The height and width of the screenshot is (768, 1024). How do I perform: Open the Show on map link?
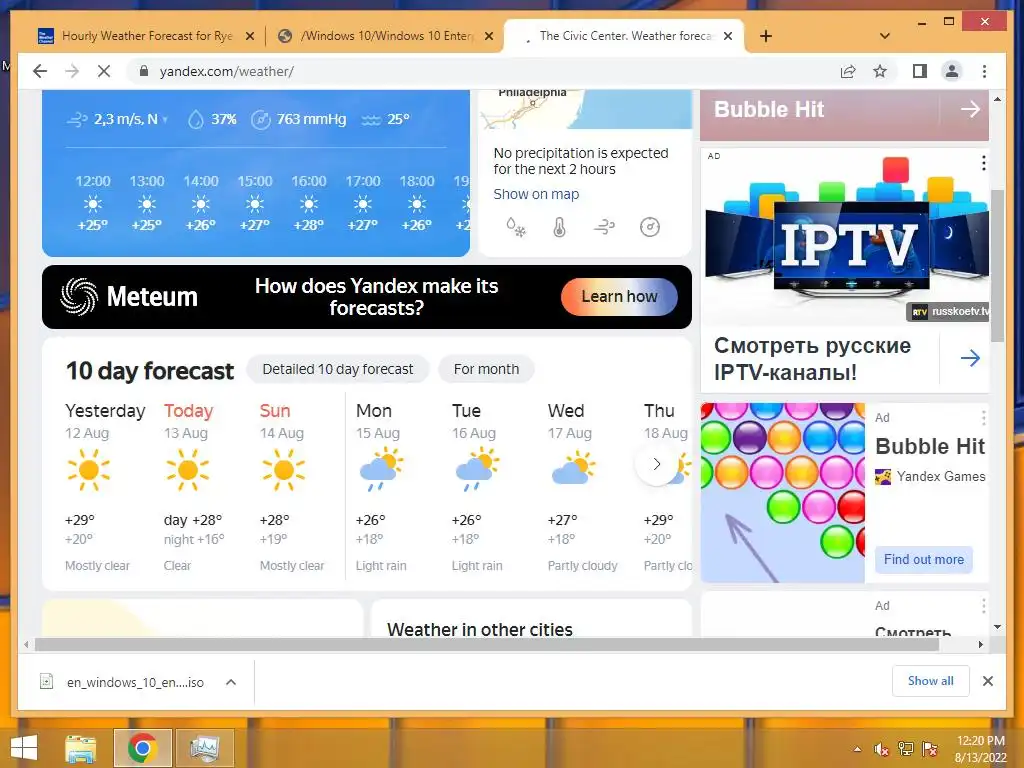(536, 194)
